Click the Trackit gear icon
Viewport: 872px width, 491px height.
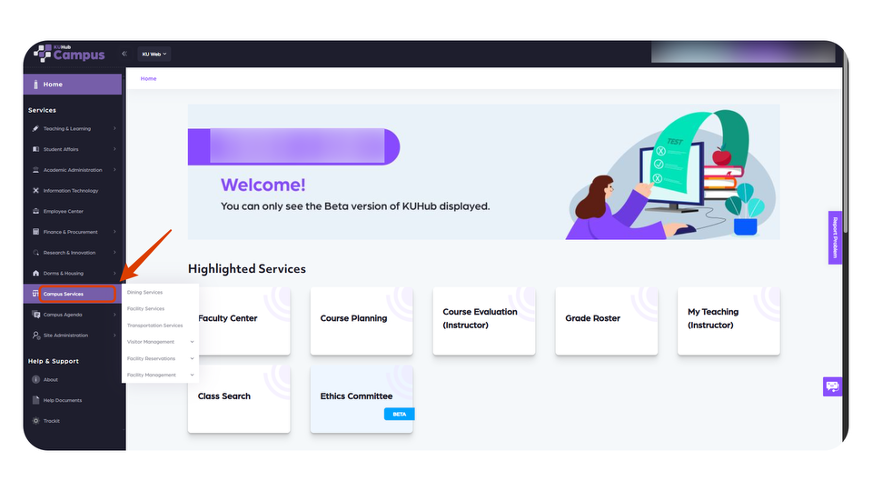[x=36, y=421]
